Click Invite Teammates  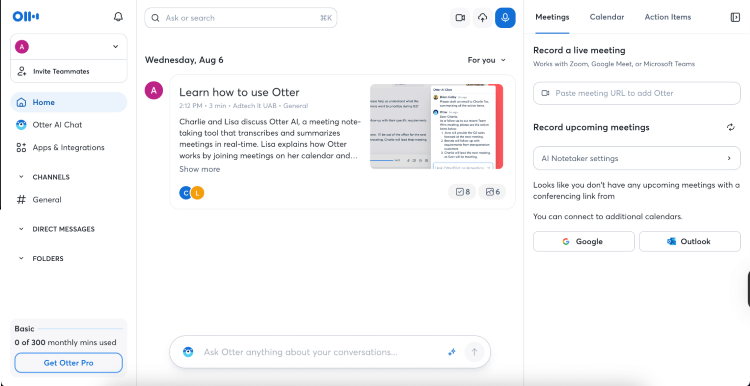[x=68, y=71]
